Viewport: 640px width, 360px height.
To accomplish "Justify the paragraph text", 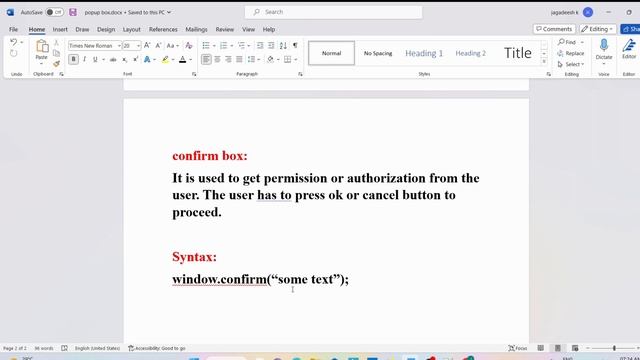I will pyautogui.click(x=239, y=60).
